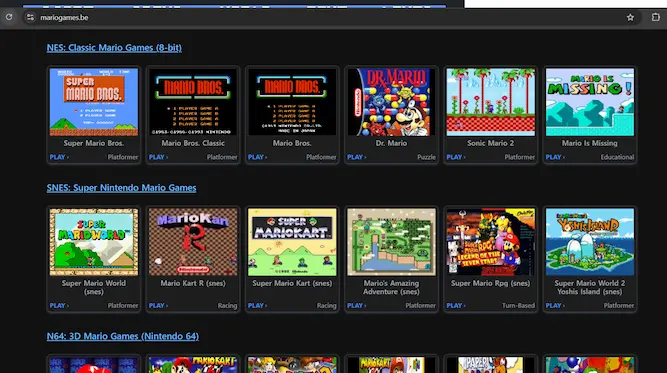The height and width of the screenshot is (373, 667).
Task: Open Mario's Amazing Adventure map thumbnail
Action: point(391,242)
